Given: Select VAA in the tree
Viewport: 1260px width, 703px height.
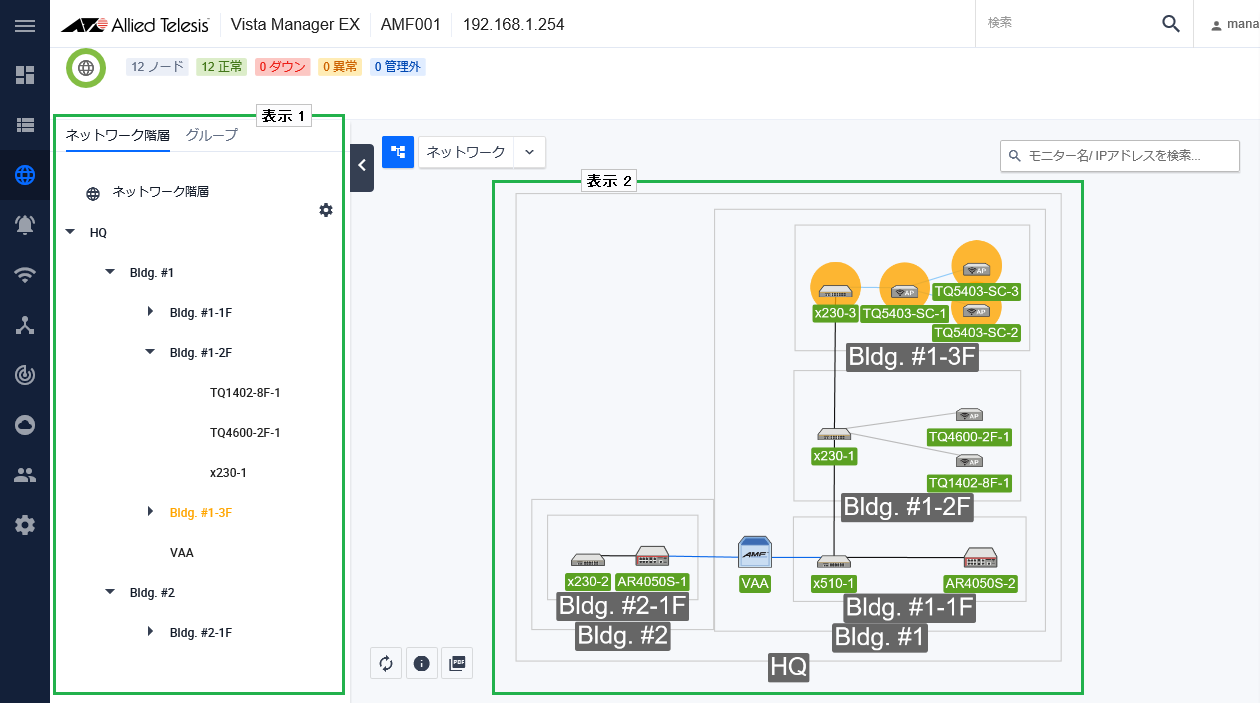Looking at the screenshot, I should coord(182,552).
